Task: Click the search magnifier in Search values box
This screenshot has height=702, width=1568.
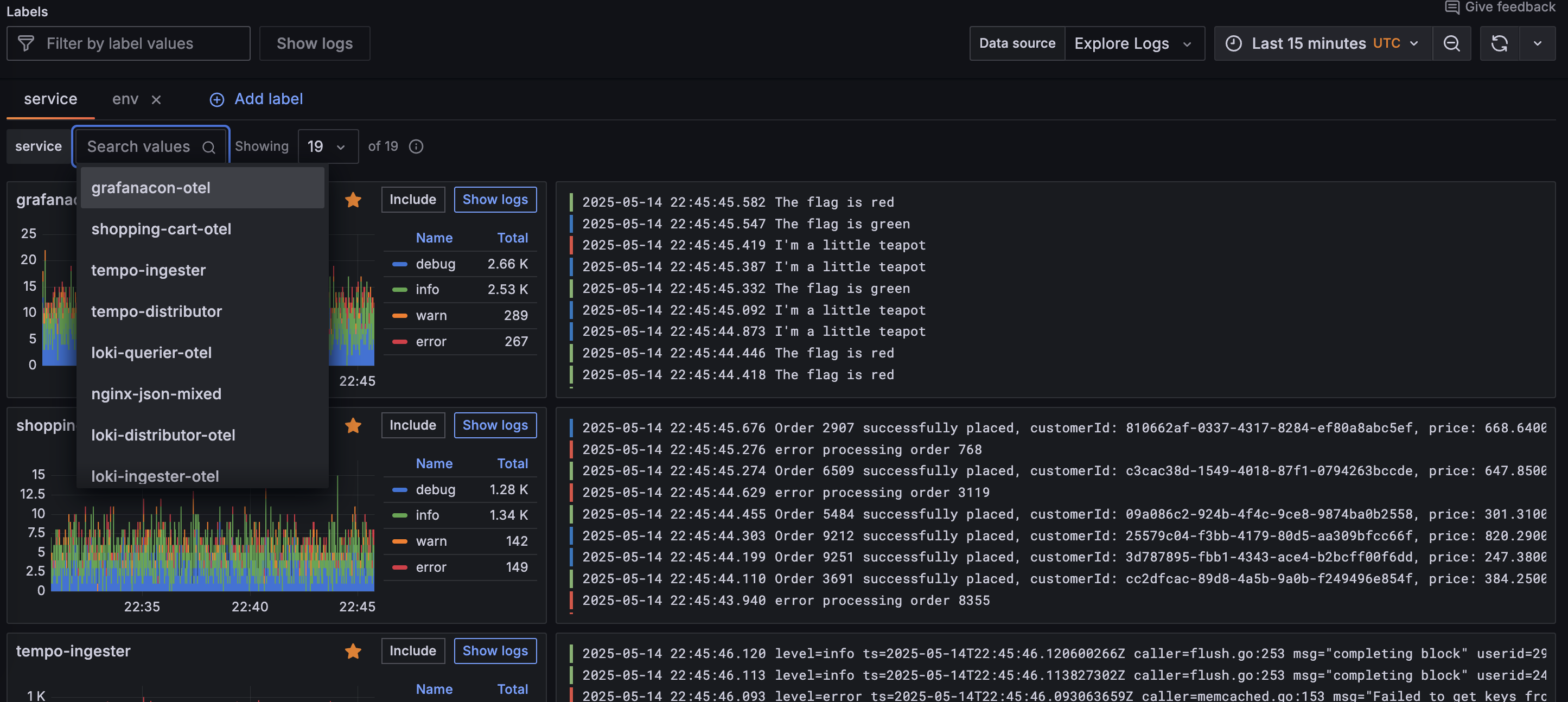Action: pos(209,148)
